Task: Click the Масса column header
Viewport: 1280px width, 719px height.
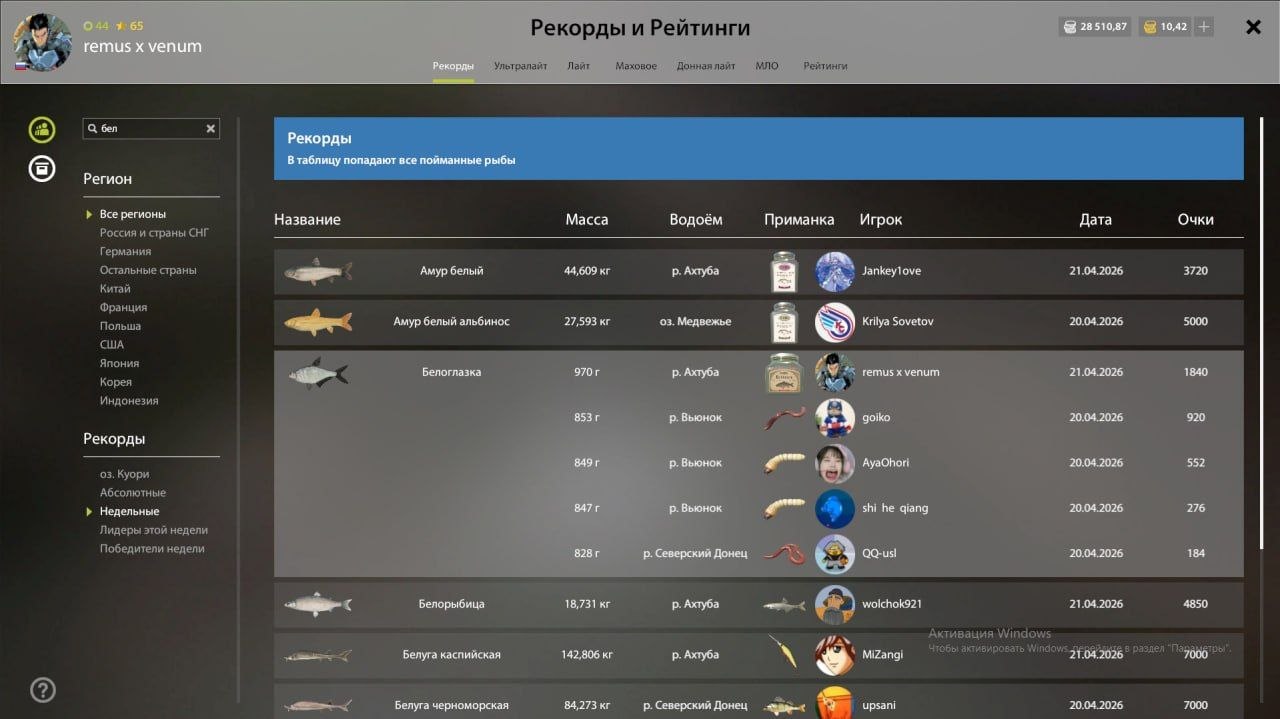Action: [586, 220]
